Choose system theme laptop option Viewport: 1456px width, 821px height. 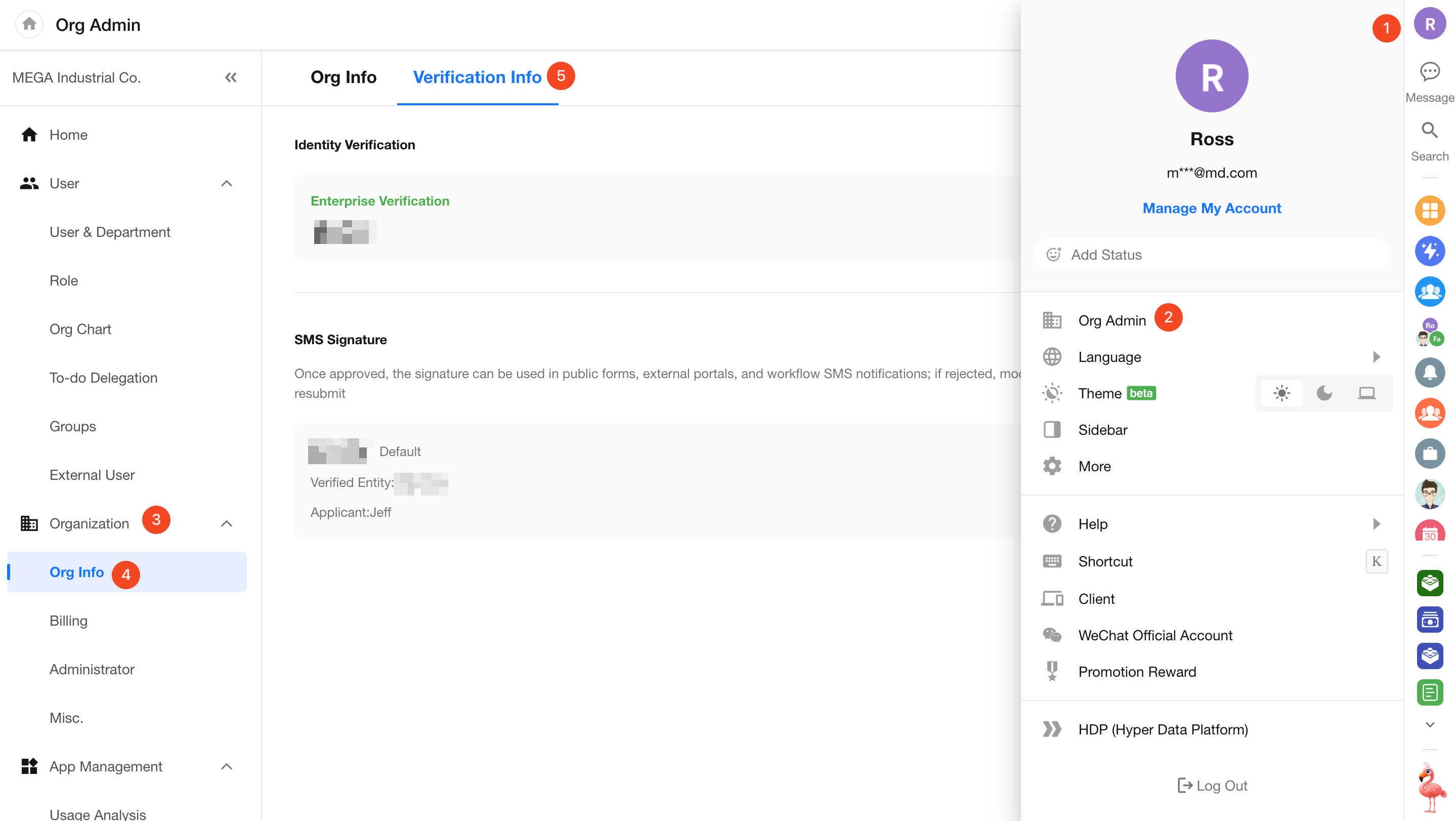click(x=1366, y=393)
